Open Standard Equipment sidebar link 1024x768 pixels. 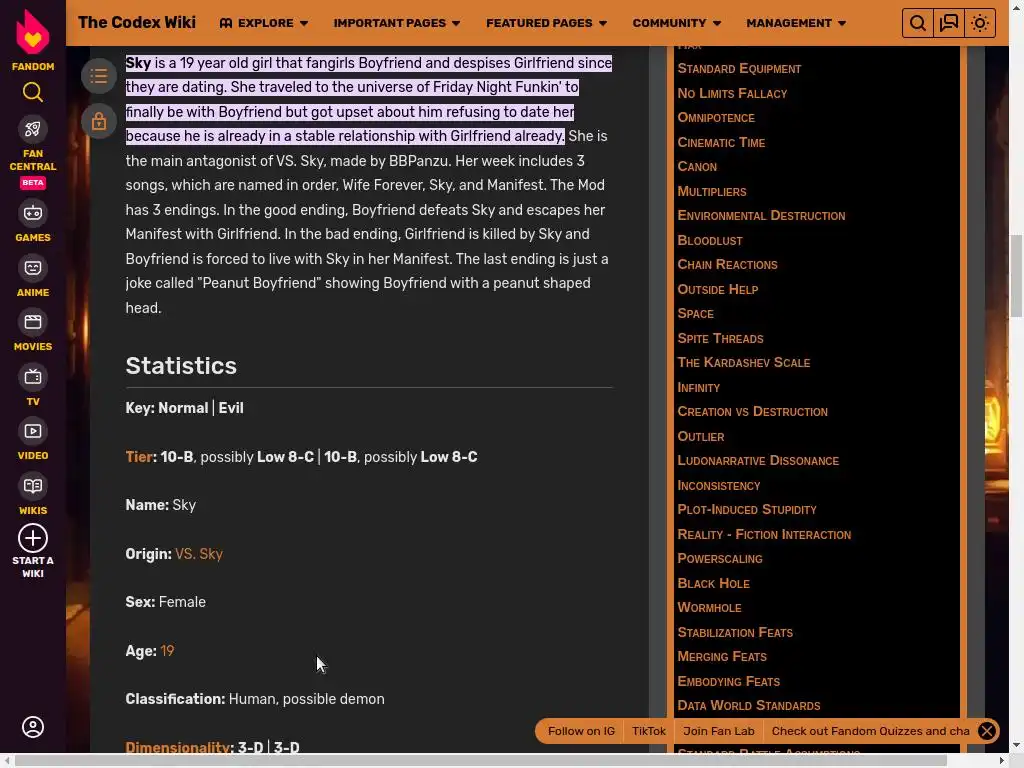click(x=739, y=69)
